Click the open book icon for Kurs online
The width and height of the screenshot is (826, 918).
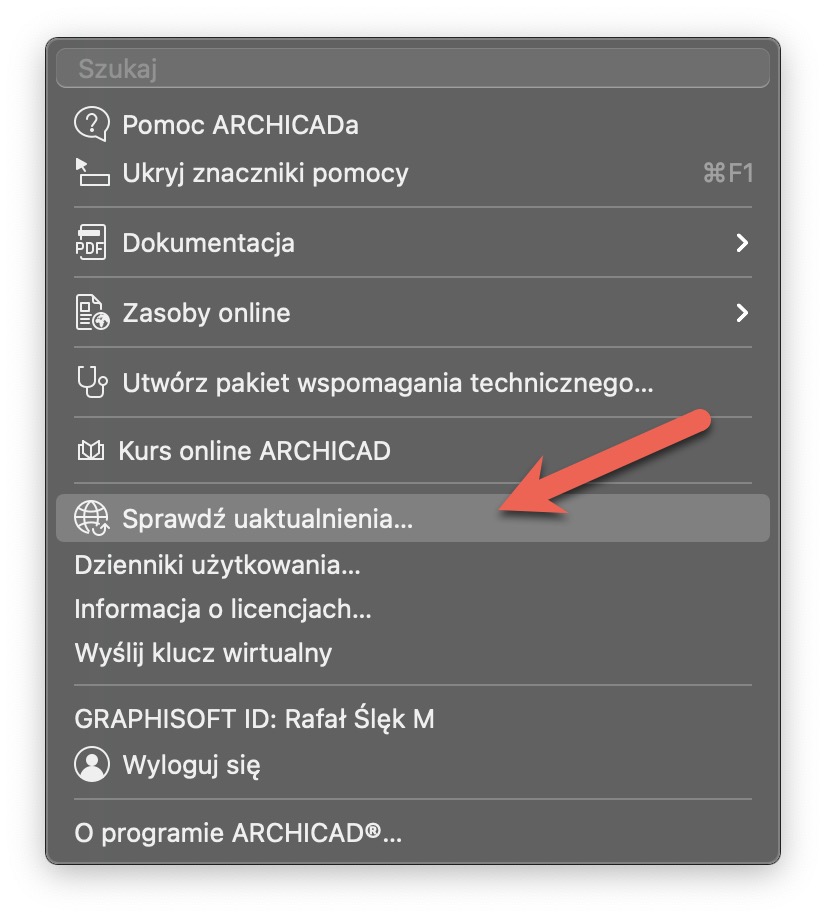[x=91, y=451]
